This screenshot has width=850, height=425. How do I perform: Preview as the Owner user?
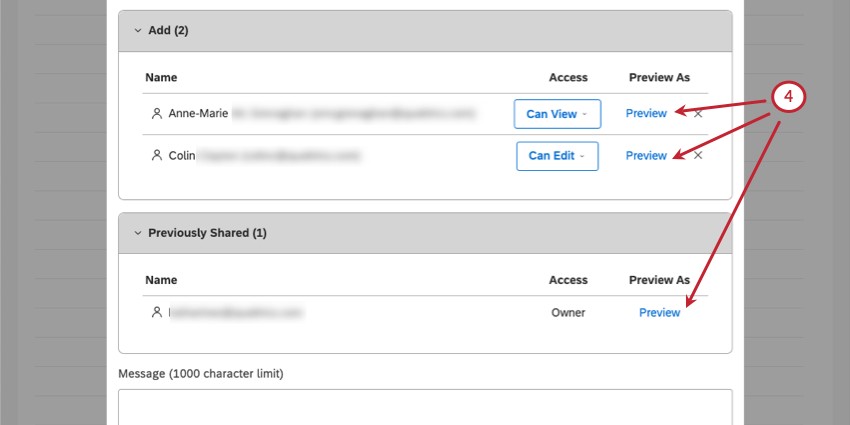[x=659, y=312]
